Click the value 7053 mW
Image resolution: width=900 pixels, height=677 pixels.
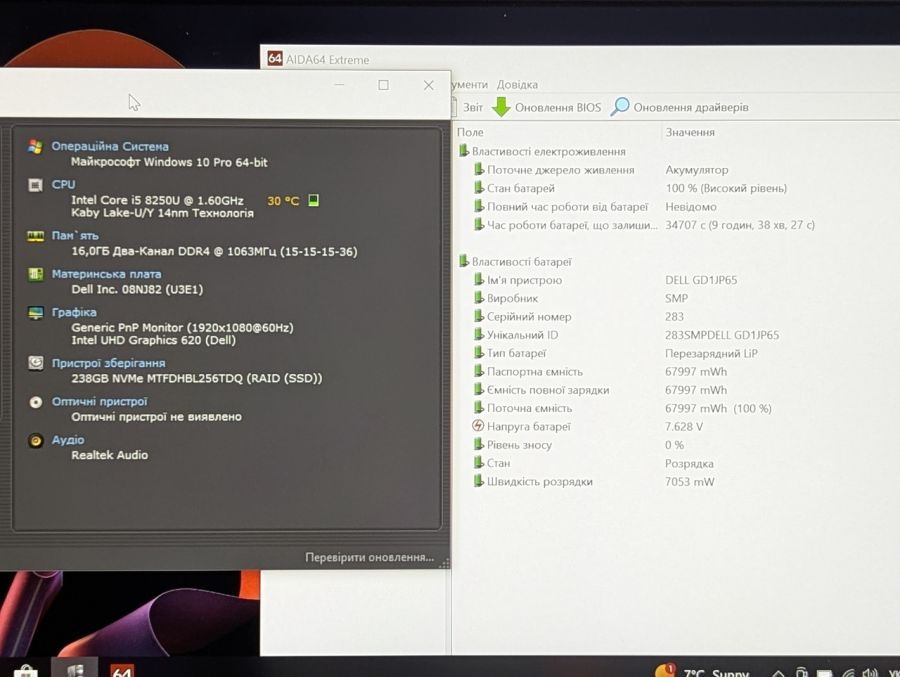pyautogui.click(x=689, y=482)
